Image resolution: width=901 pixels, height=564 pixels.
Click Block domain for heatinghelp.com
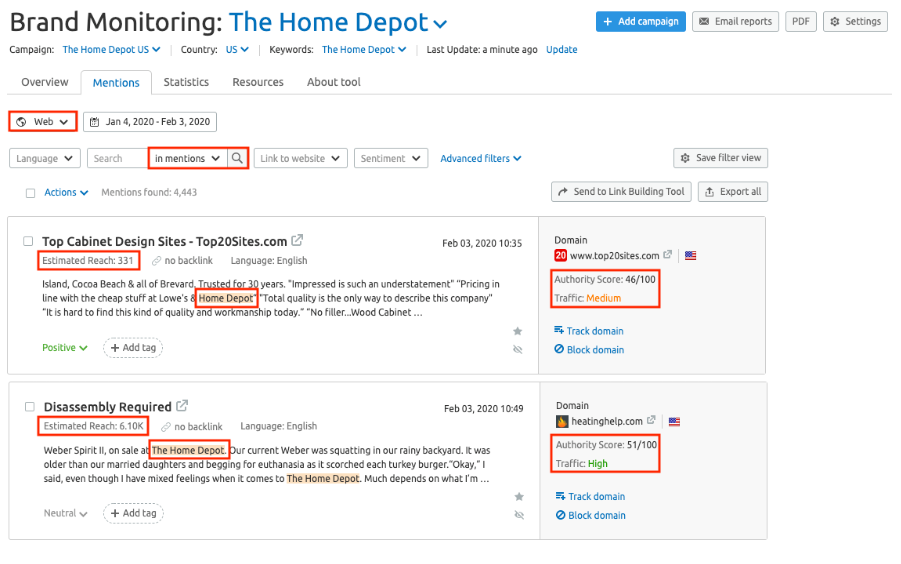coord(589,515)
